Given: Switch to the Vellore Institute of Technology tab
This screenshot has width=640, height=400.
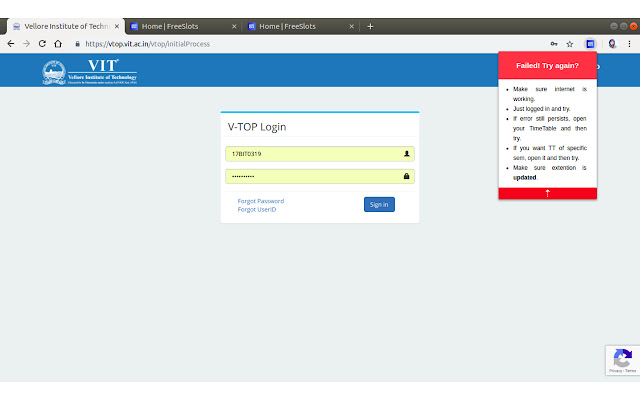Looking at the screenshot, I should [x=65, y=26].
